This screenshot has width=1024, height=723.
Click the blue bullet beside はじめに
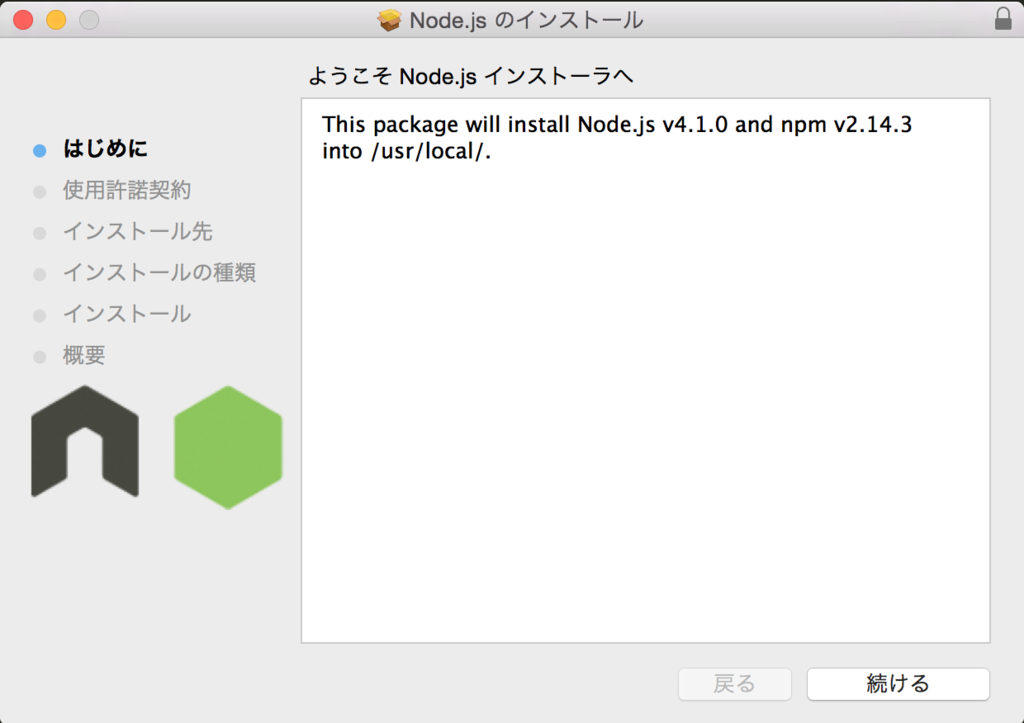click(x=40, y=150)
